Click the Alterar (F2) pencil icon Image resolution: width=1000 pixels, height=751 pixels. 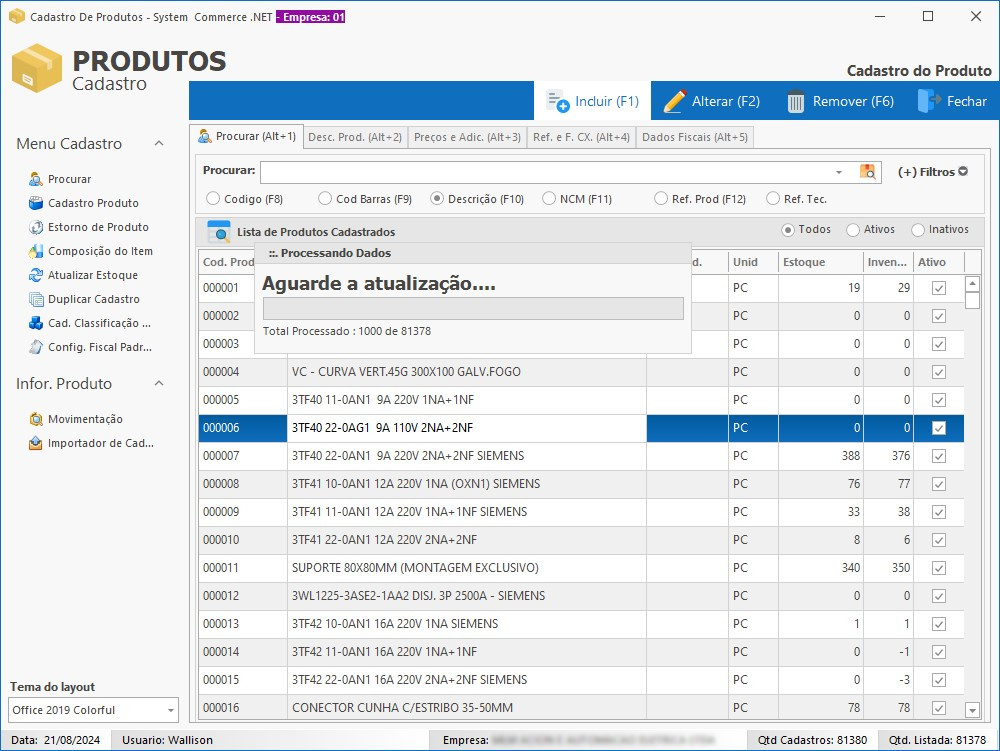[675, 101]
